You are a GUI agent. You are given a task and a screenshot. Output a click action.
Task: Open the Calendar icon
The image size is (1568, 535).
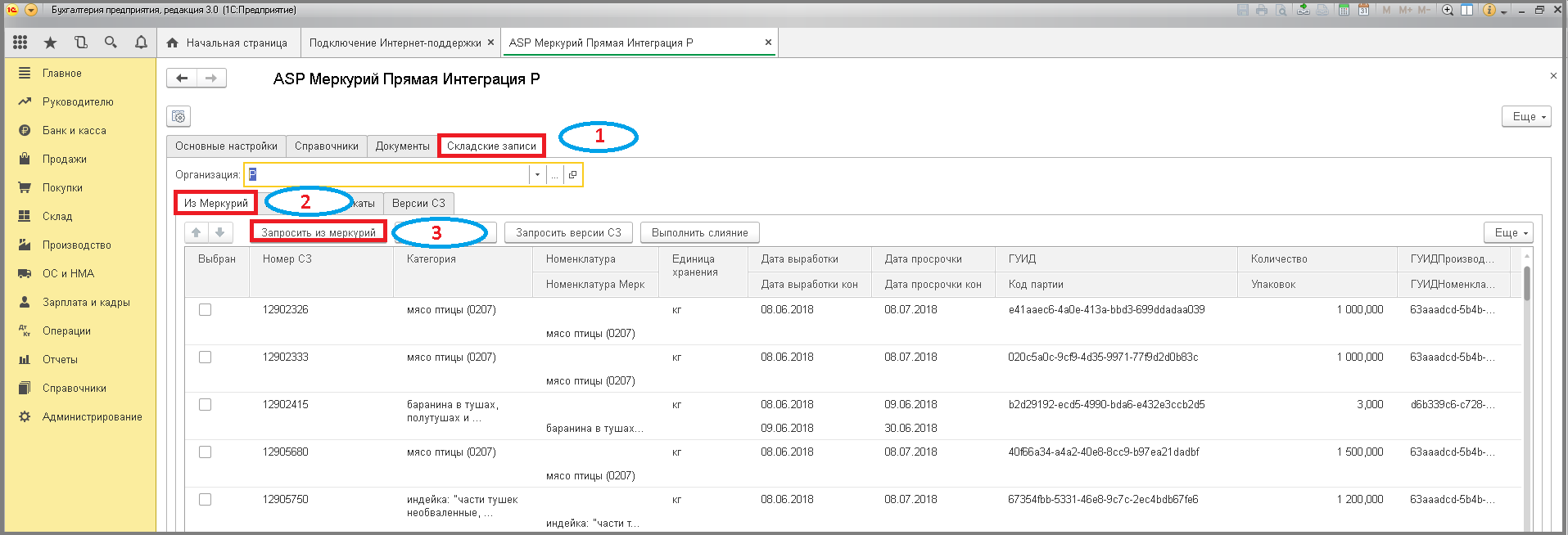coord(1363,10)
